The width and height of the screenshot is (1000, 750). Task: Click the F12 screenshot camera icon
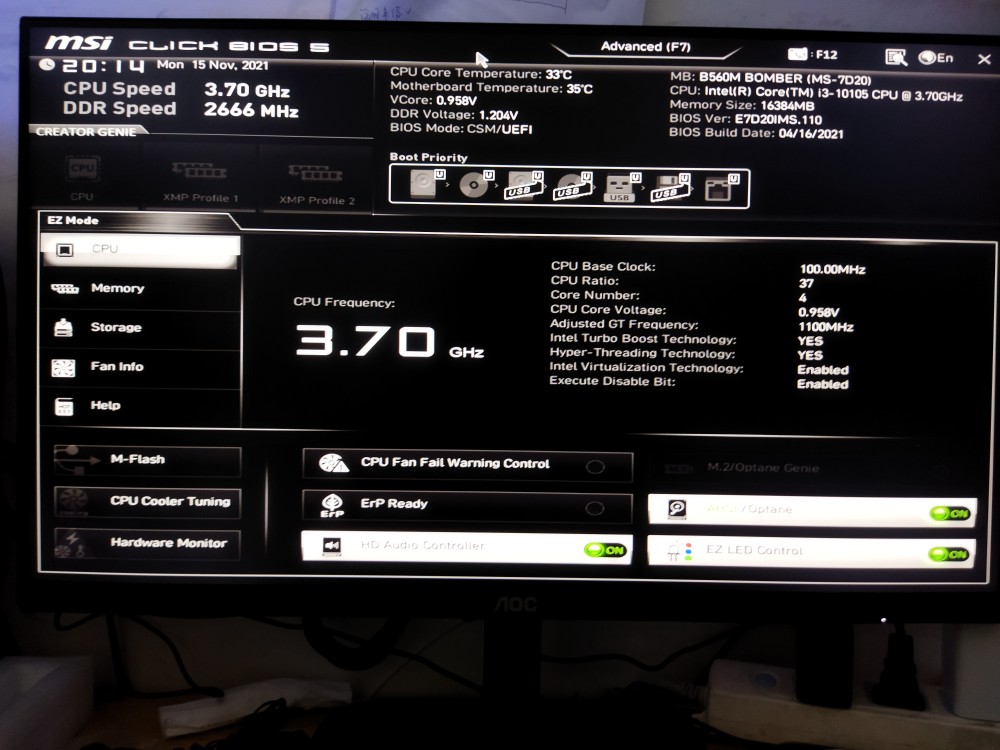pyautogui.click(x=797, y=54)
